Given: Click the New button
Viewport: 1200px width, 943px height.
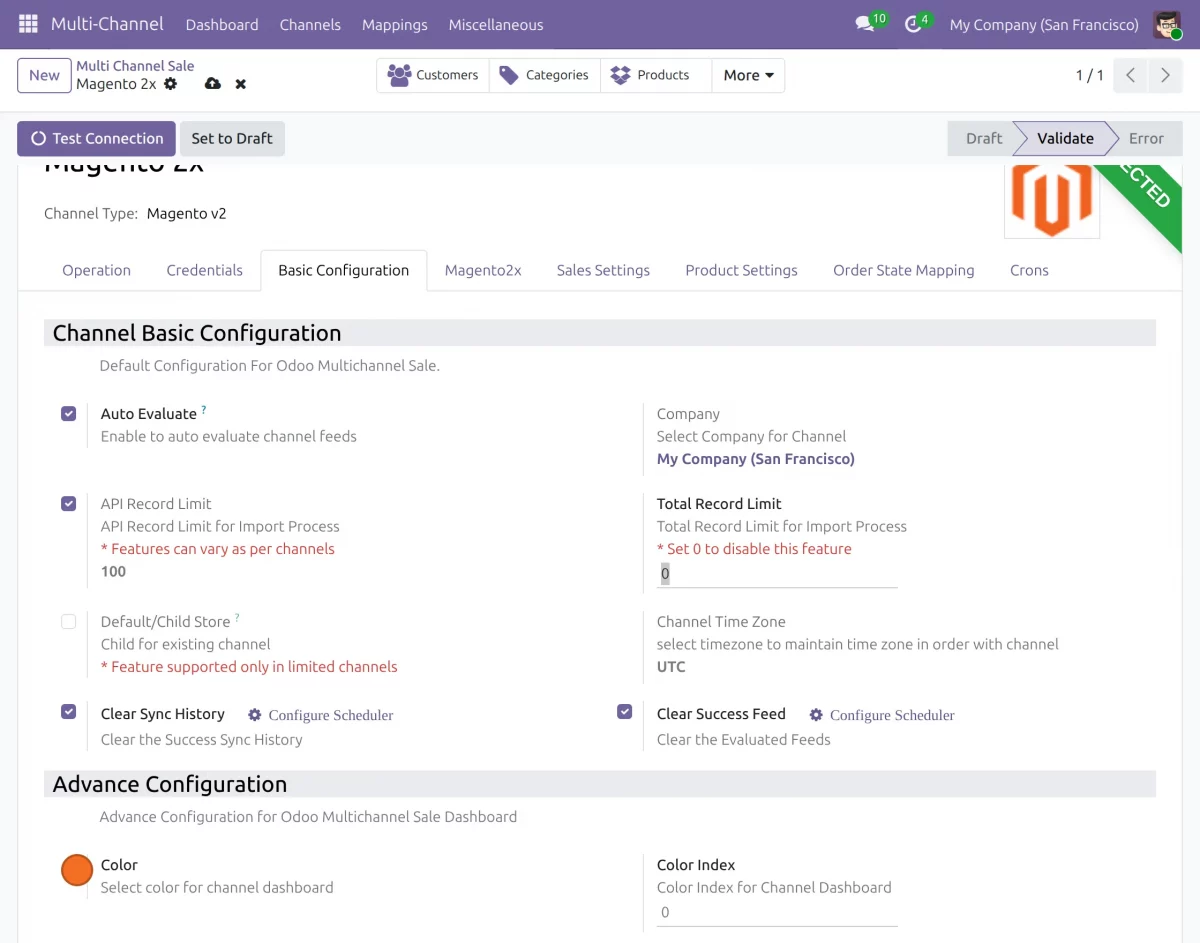Looking at the screenshot, I should (44, 75).
